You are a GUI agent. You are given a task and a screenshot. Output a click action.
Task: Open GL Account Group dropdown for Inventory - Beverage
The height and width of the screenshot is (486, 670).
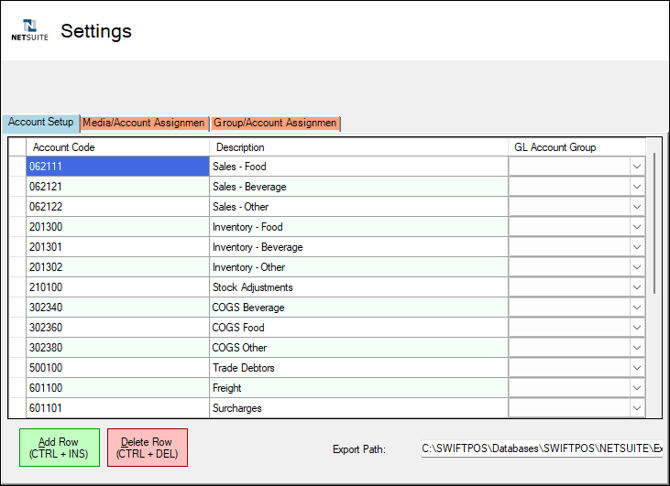(637, 247)
